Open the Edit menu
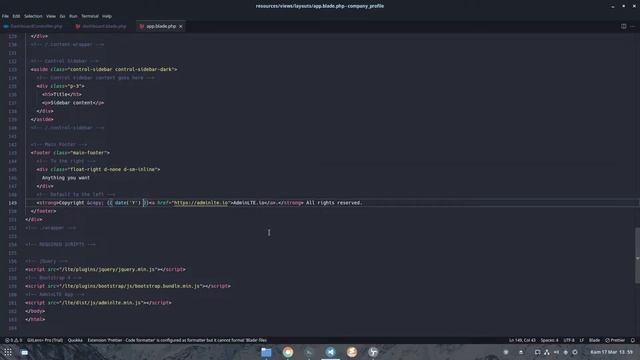This screenshot has width=640, height=360. coord(16,16)
